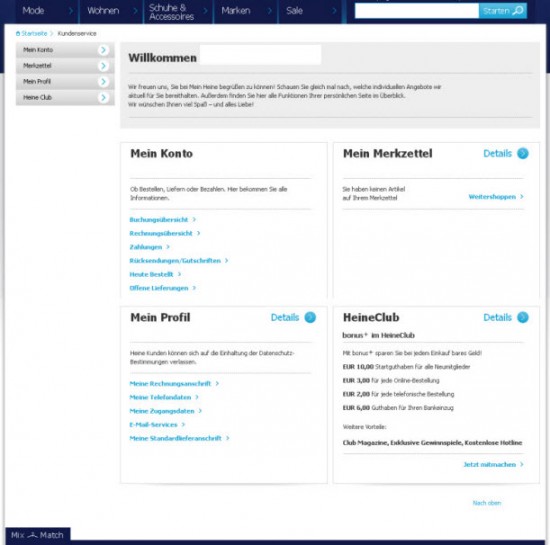Expand the Mode navigation menu
The width and height of the screenshot is (550, 545).
pyautogui.click(x=47, y=11)
